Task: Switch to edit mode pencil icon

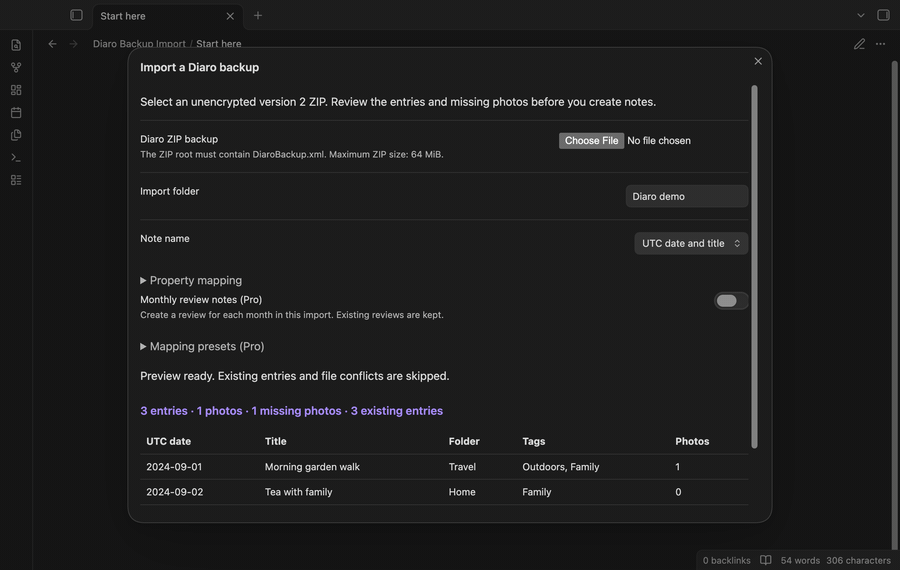Action: (x=859, y=44)
